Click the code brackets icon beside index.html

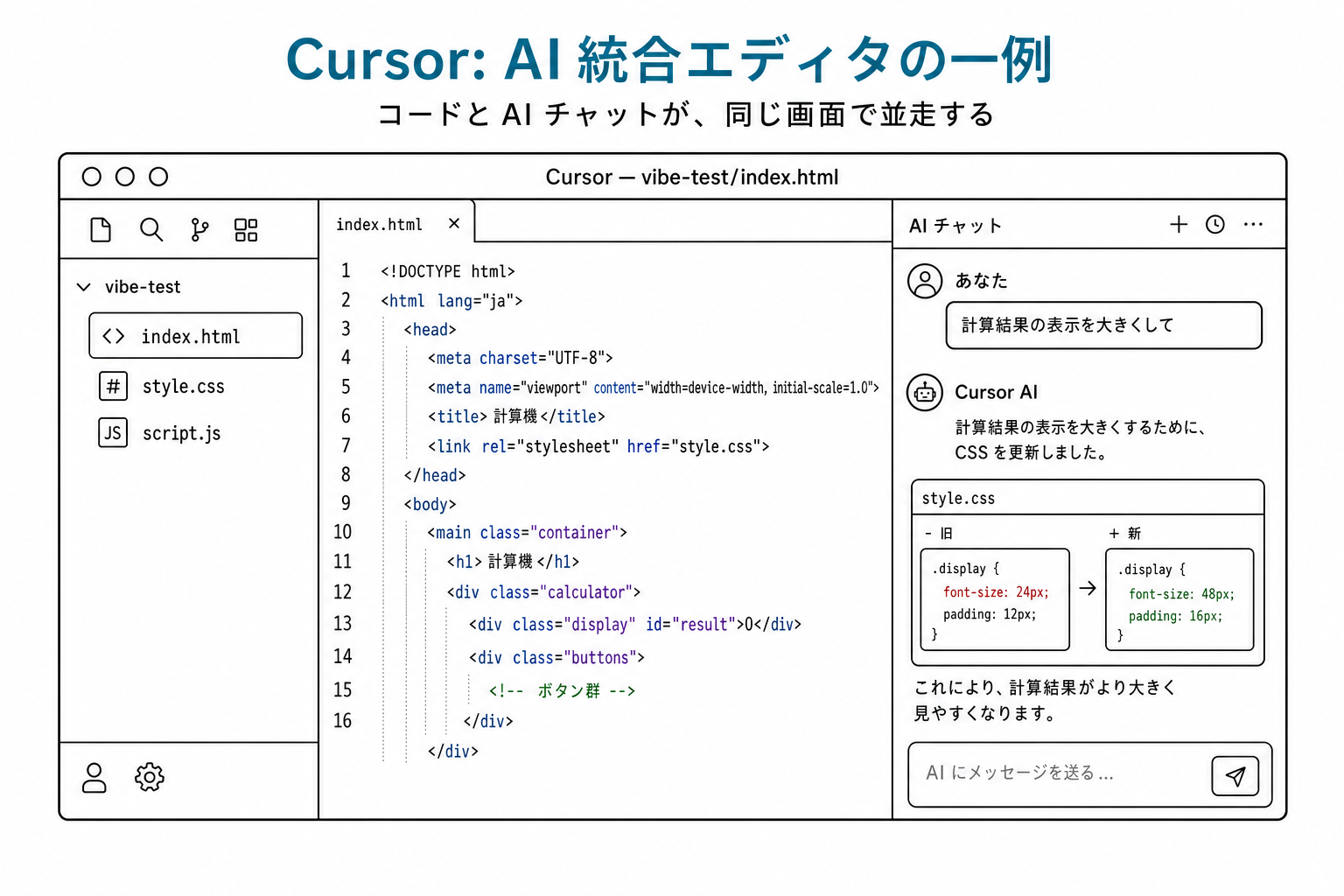click(x=114, y=336)
